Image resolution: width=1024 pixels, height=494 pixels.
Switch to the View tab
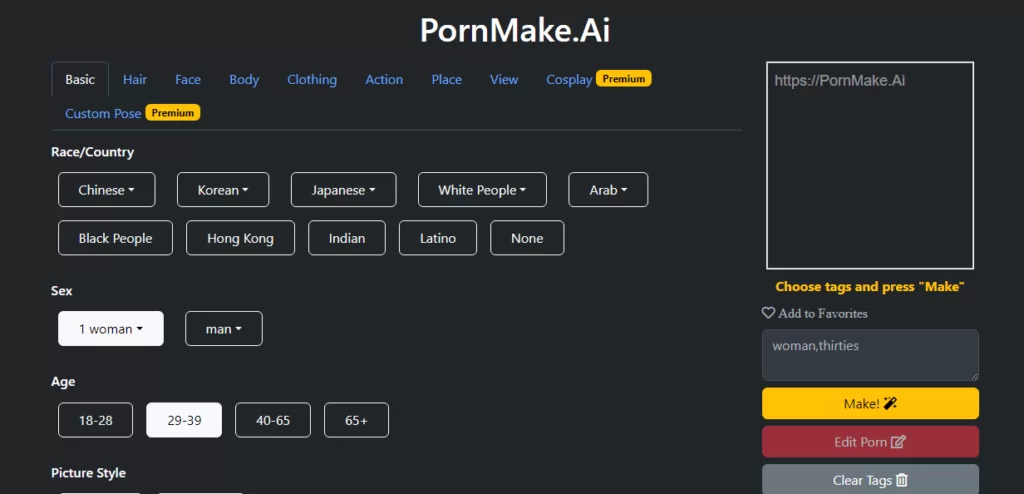click(x=504, y=79)
